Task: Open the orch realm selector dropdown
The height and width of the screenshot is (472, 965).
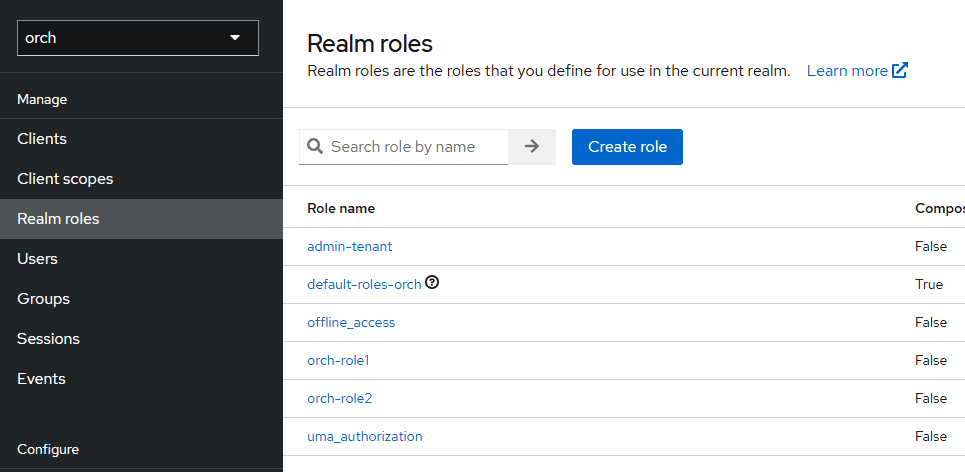Action: [x=138, y=38]
